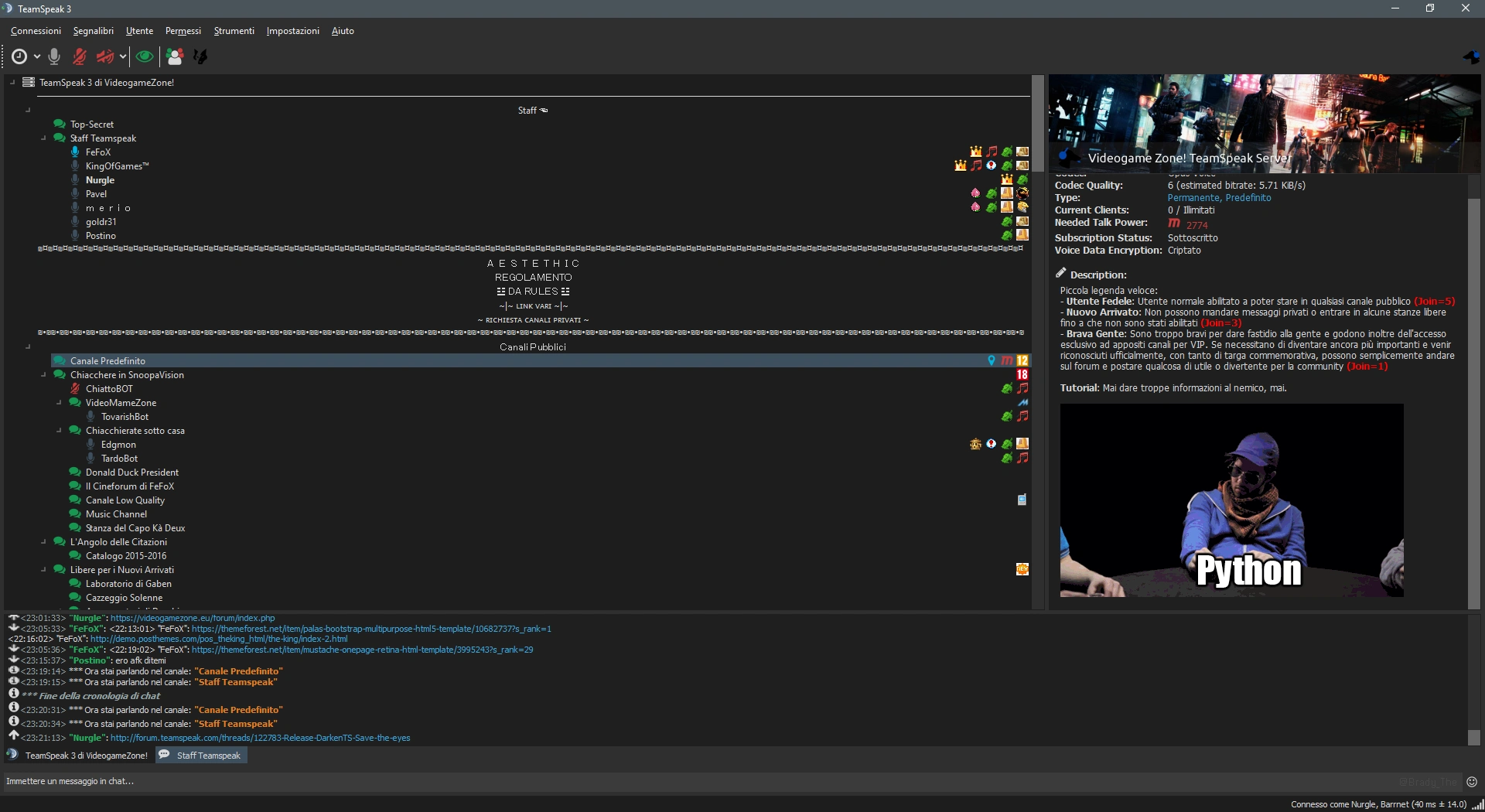Open the themeforest palas-bootstrap template link
1485x812 pixels.
372,629
